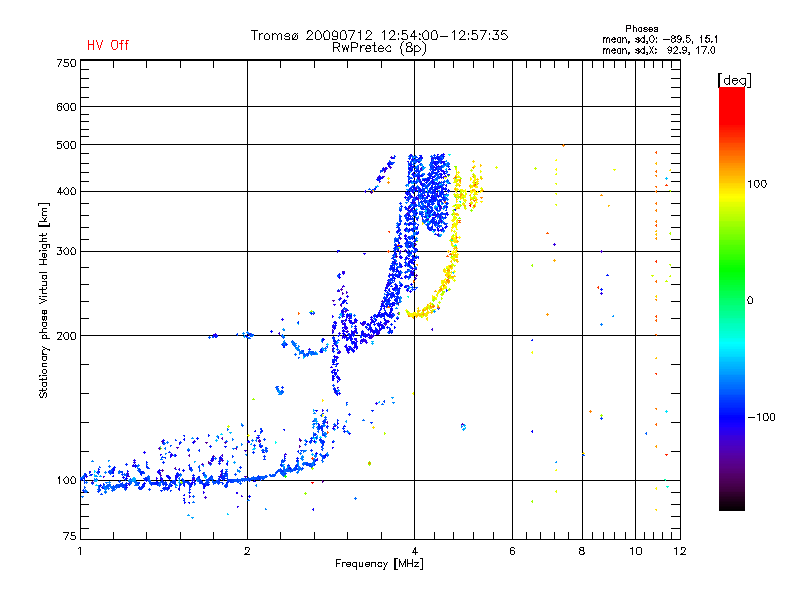Click the y-axis tick label '600'
This screenshot has width=800, height=600.
pos(66,107)
